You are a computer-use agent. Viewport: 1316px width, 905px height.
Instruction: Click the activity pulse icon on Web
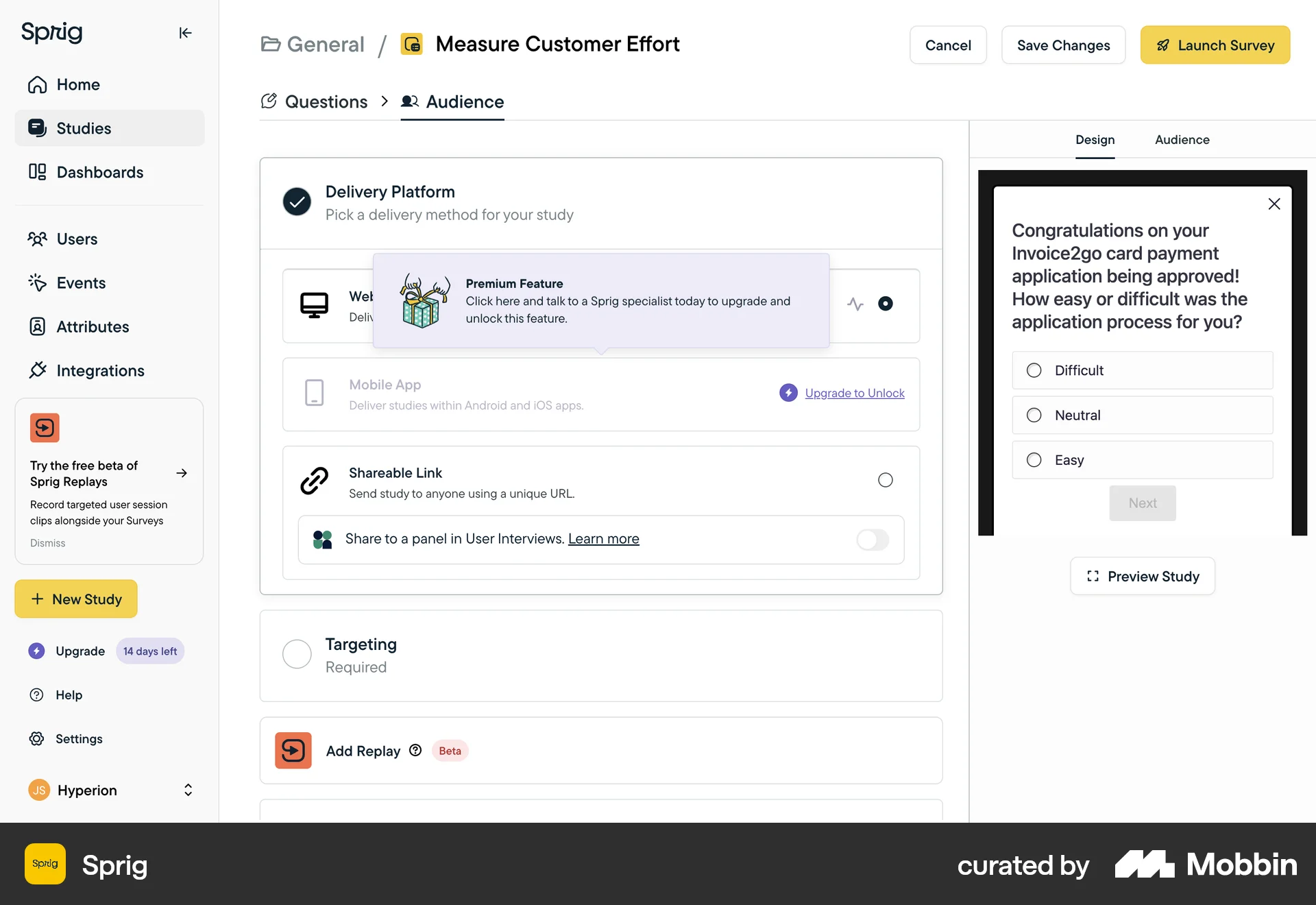[x=855, y=304]
